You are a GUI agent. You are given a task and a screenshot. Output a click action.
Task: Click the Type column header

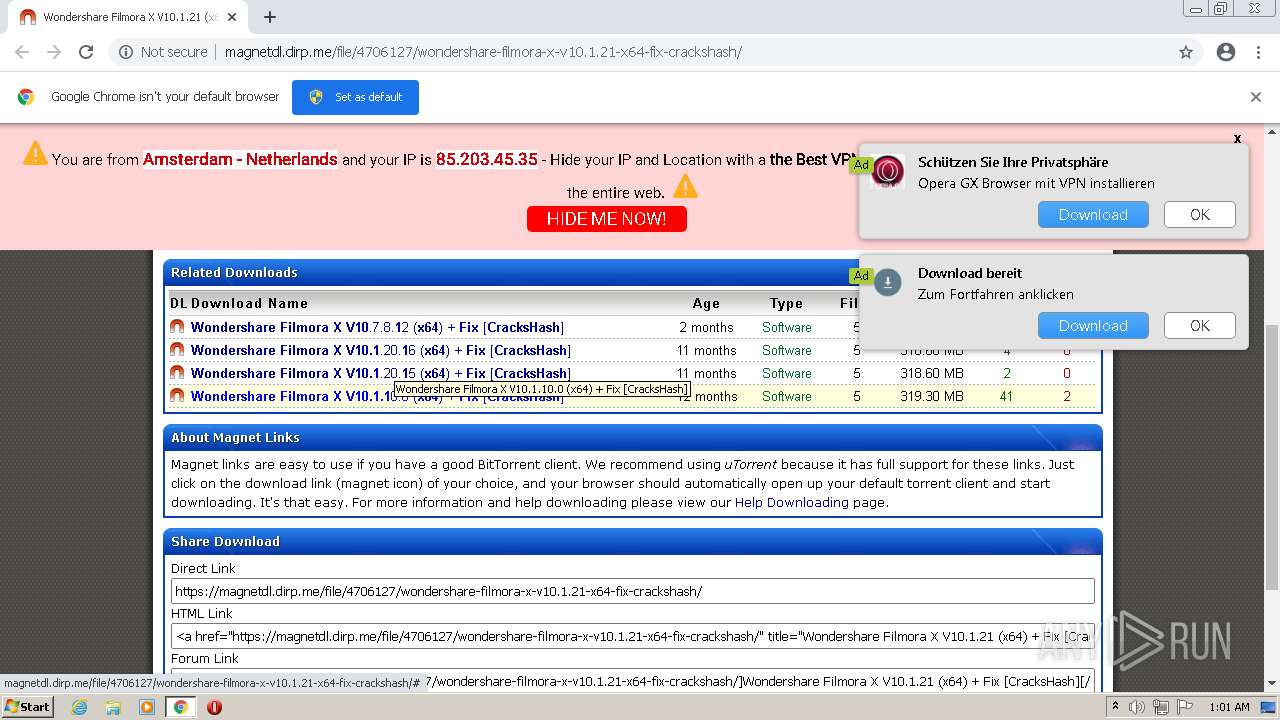pyautogui.click(x=786, y=303)
